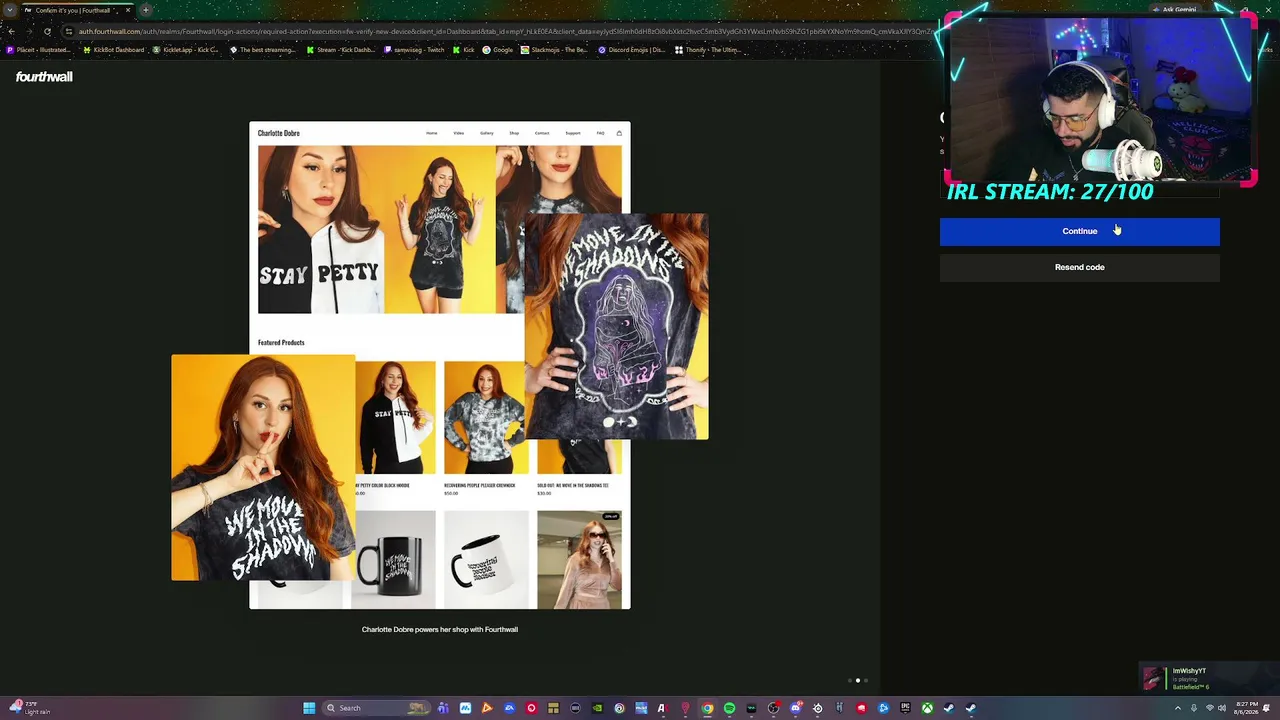
Task: Click the We Move In The Shadows tee overlay
Action: (616, 326)
